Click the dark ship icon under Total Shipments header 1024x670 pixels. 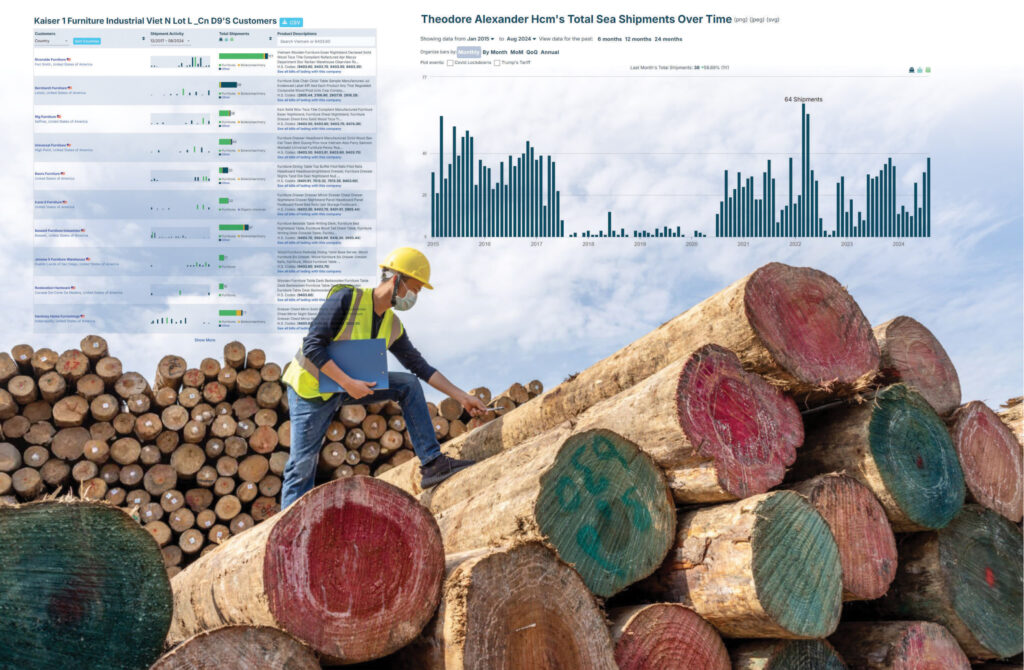[x=221, y=40]
